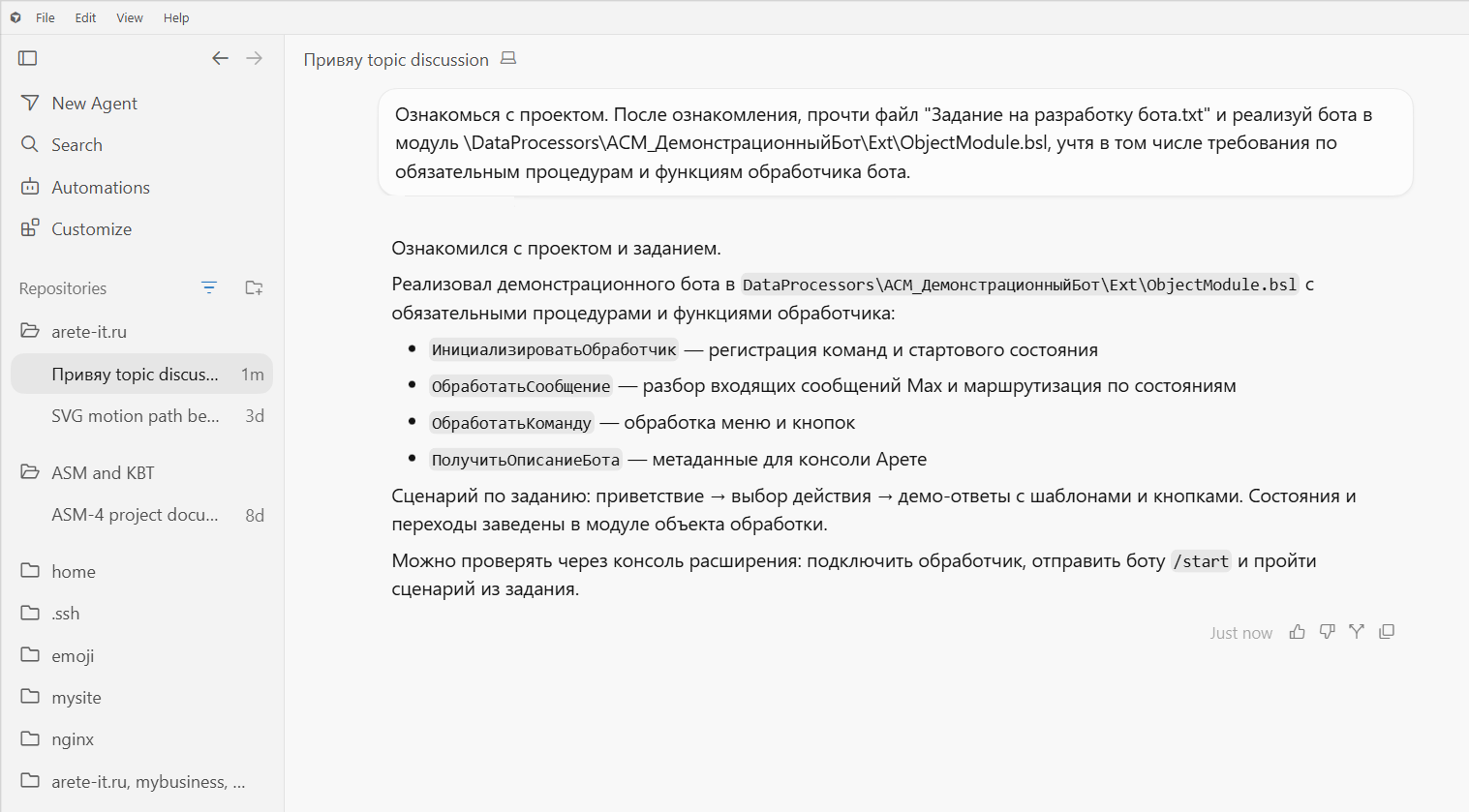Click the .ssh folder icon
Viewport: 1469px width, 812px height.
(x=30, y=613)
